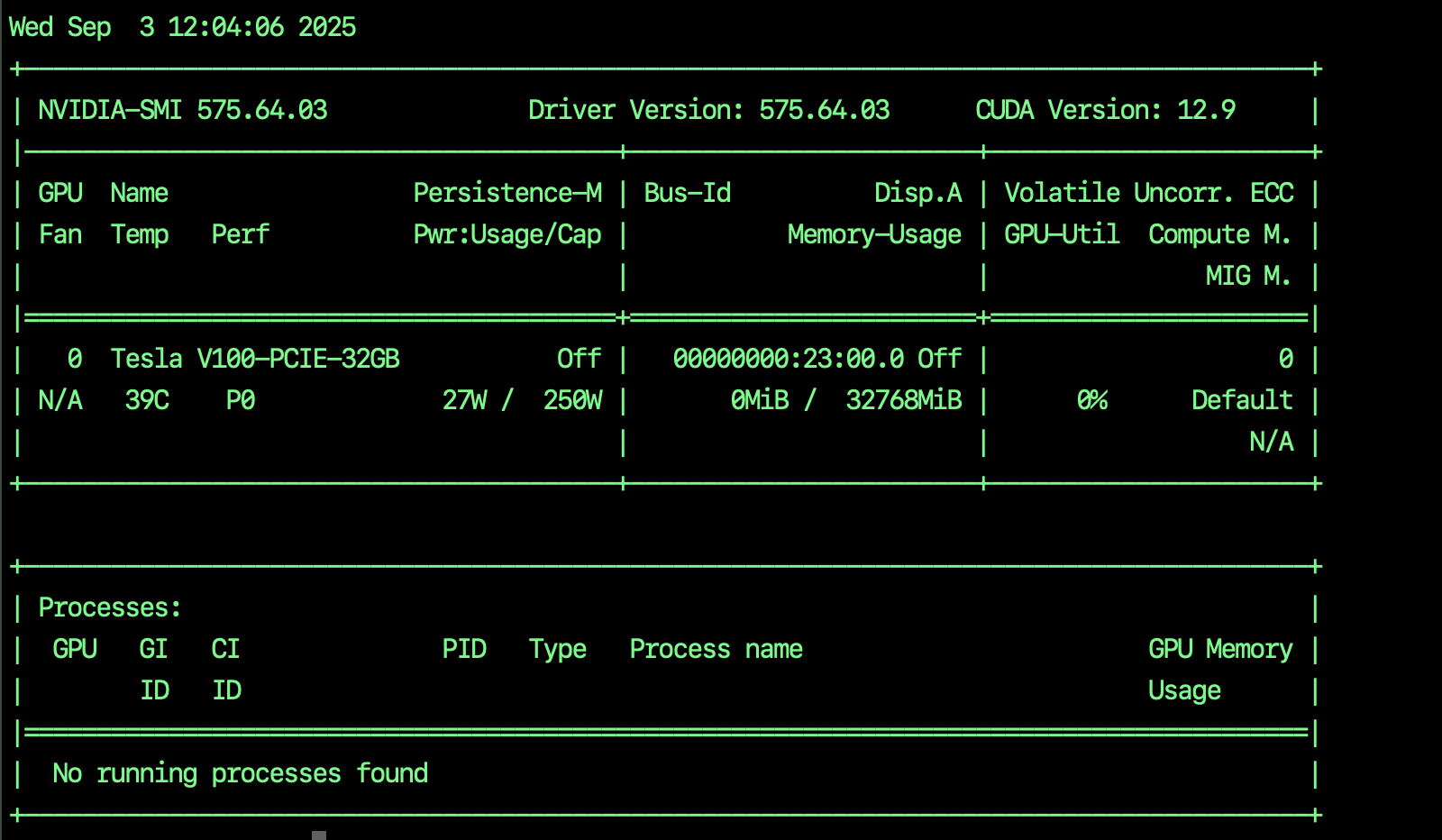1442x840 pixels.
Task: Click the 27W power usage value
Action: pos(464,400)
